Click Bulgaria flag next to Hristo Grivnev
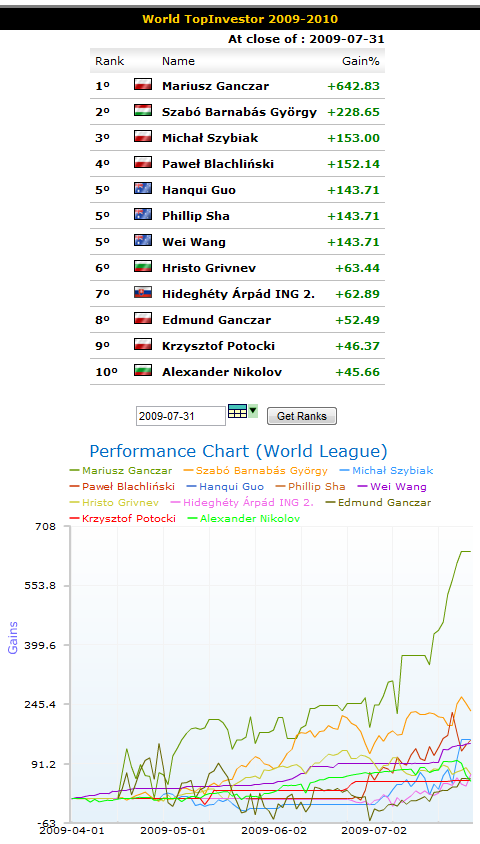 tap(143, 266)
